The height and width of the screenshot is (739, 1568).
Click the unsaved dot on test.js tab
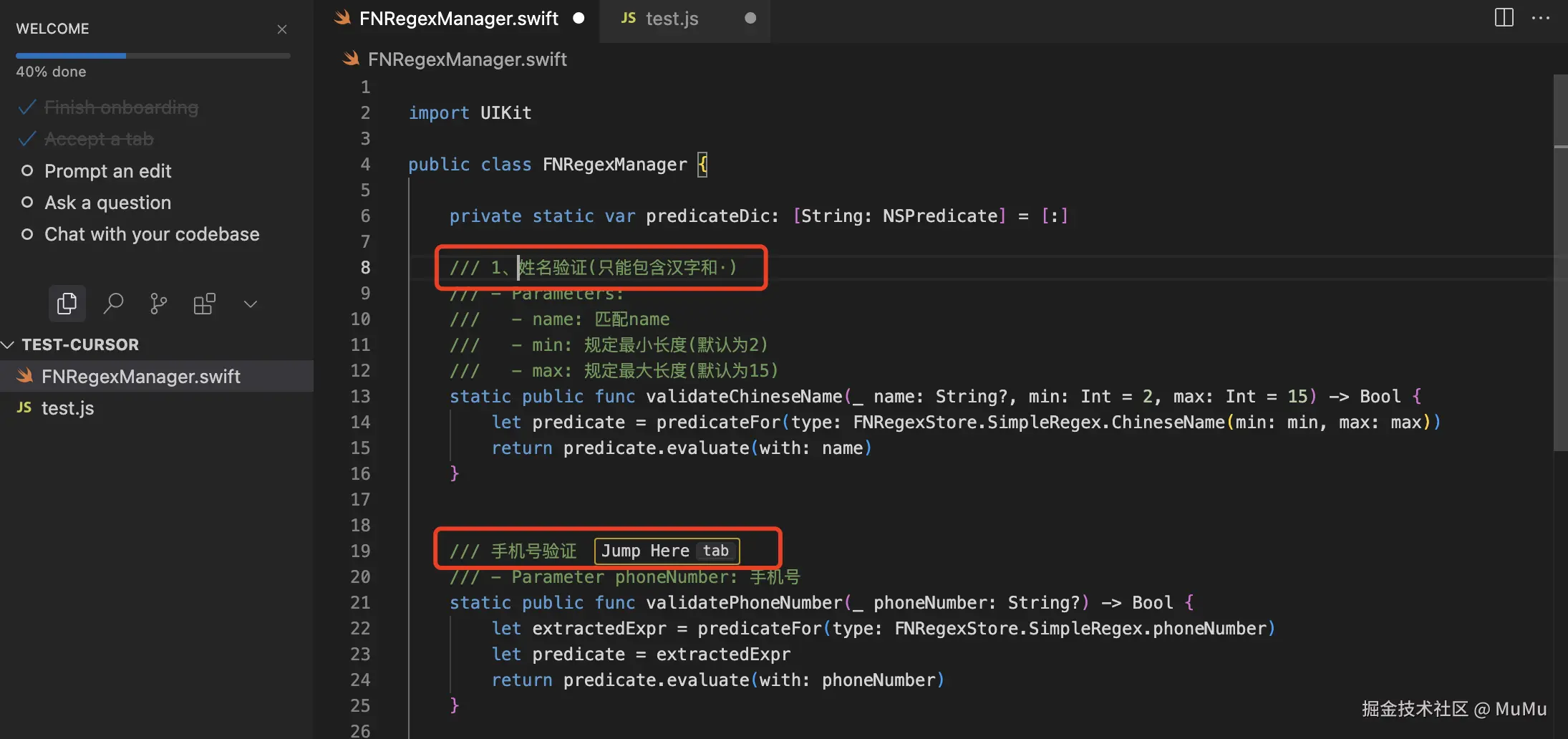coord(750,18)
